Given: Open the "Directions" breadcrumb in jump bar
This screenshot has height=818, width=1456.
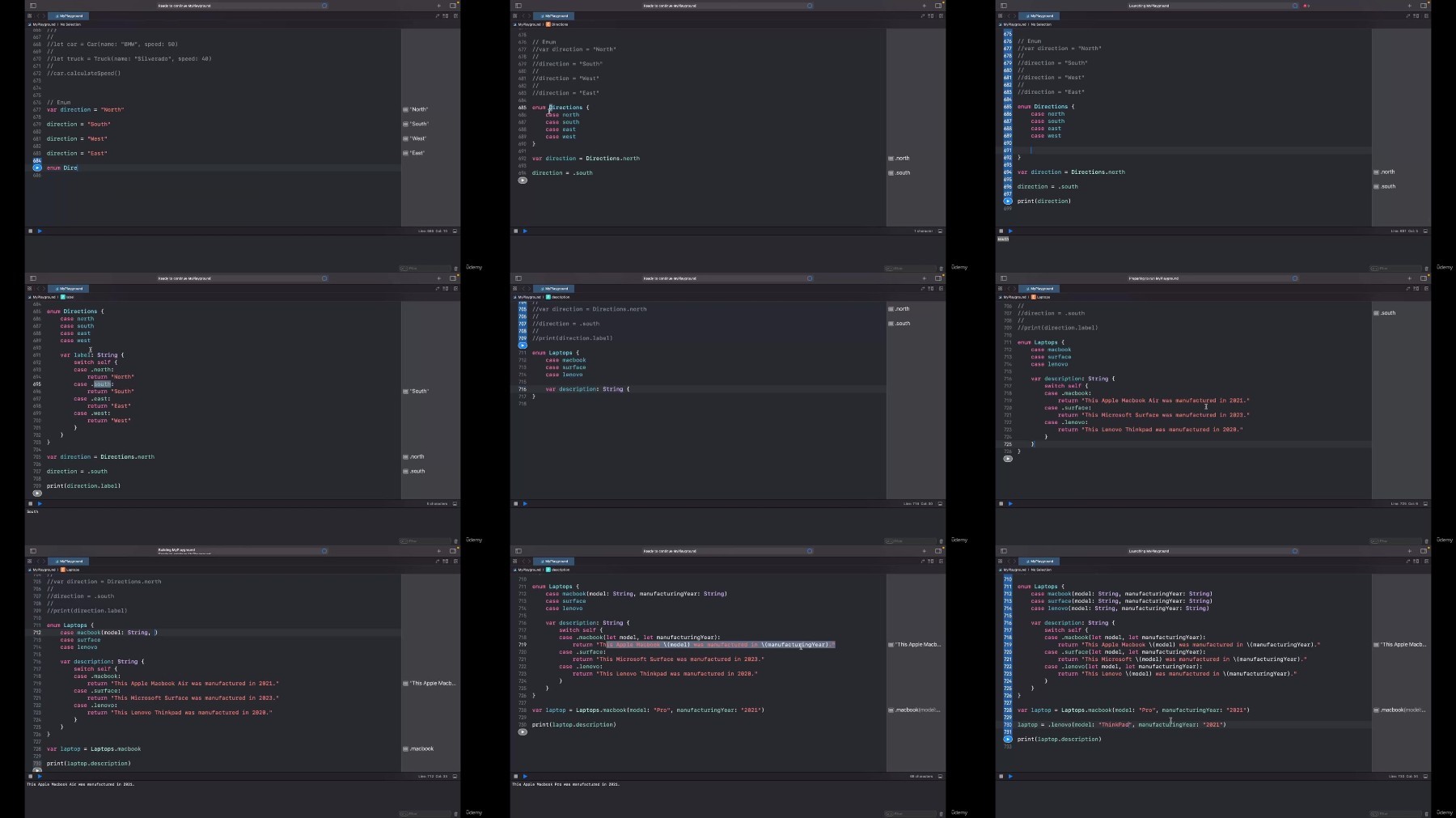Looking at the screenshot, I should click(x=557, y=24).
